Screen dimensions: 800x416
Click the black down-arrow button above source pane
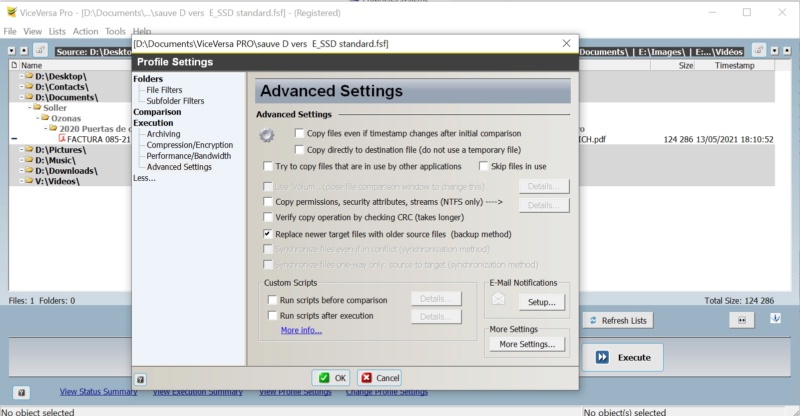pyautogui.click(x=12, y=51)
